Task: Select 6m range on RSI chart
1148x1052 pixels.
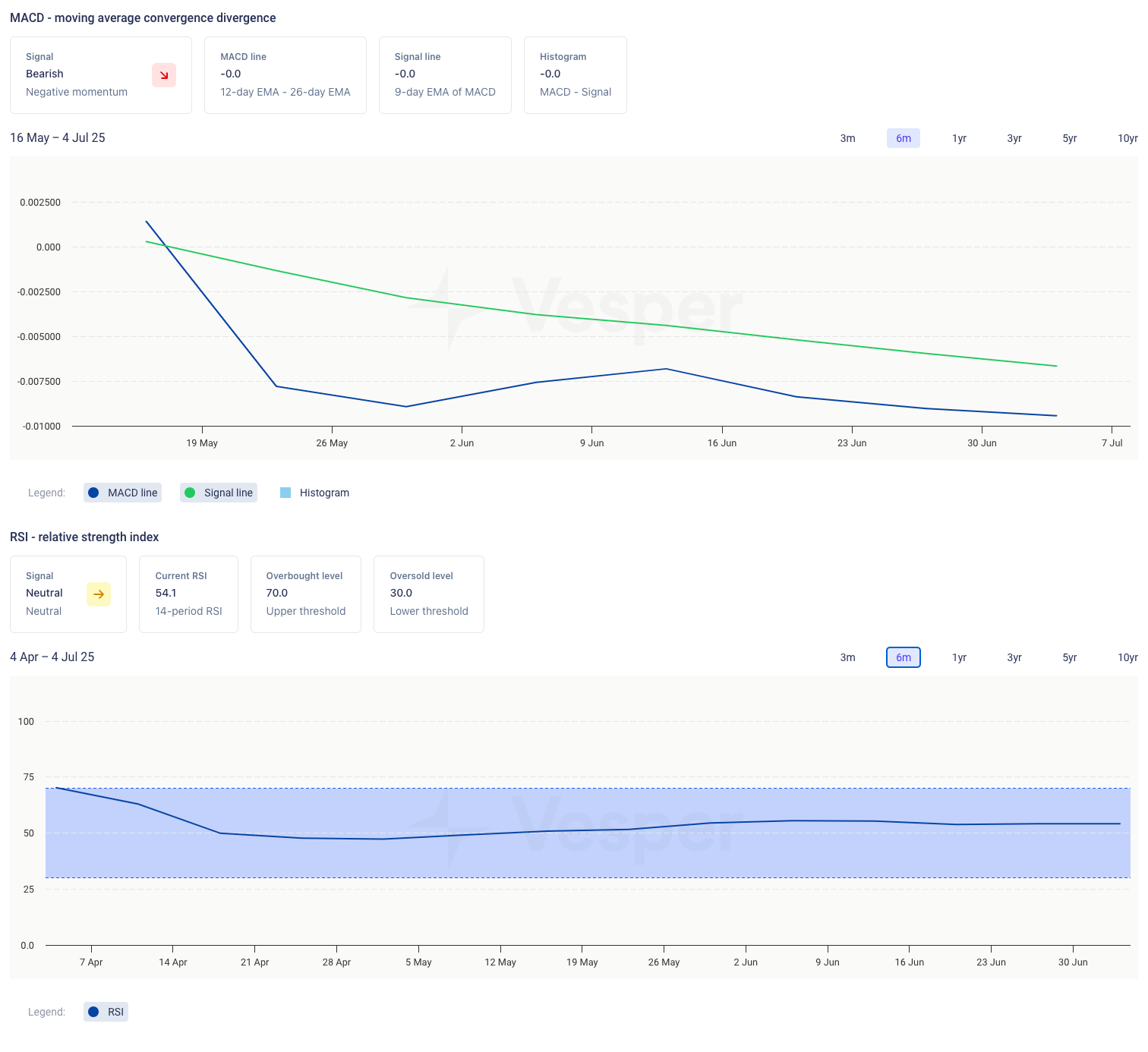Action: (x=903, y=657)
